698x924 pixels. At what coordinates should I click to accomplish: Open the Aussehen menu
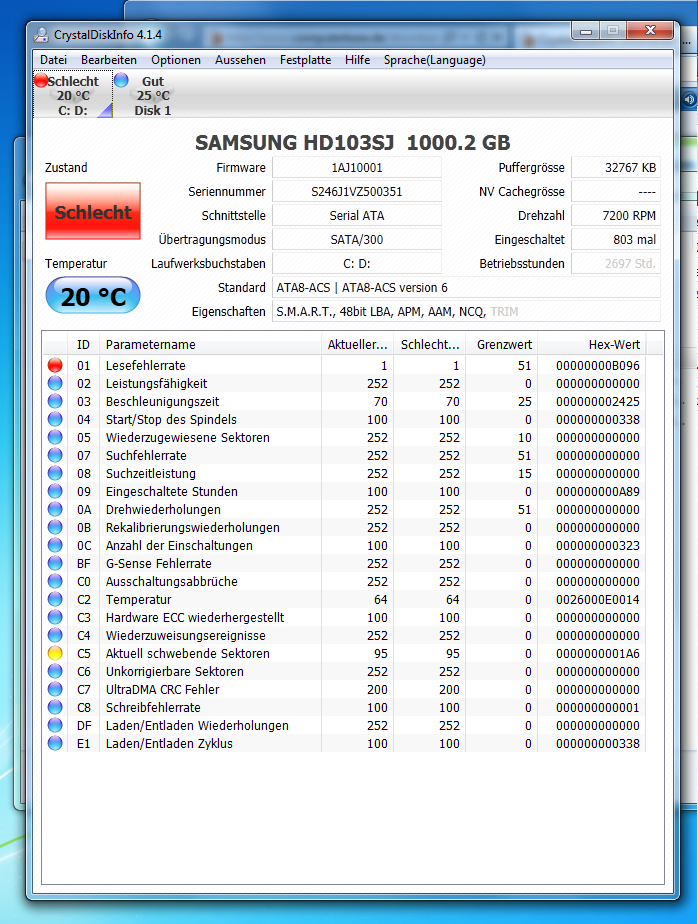click(x=240, y=60)
